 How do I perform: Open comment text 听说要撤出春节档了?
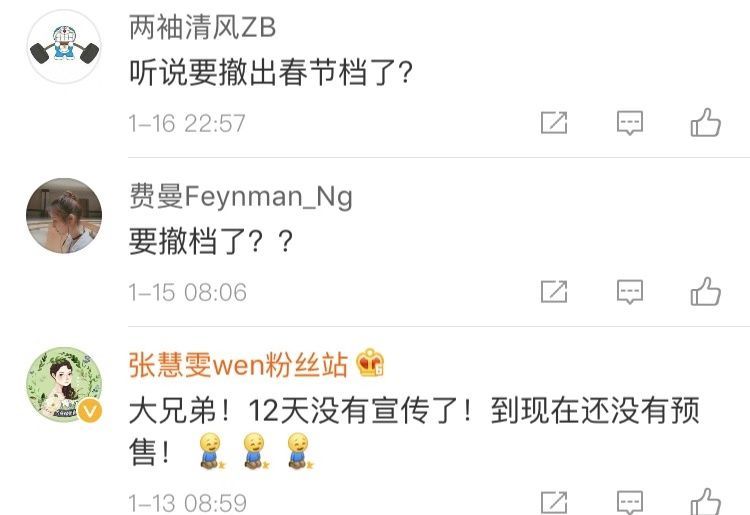[271, 72]
